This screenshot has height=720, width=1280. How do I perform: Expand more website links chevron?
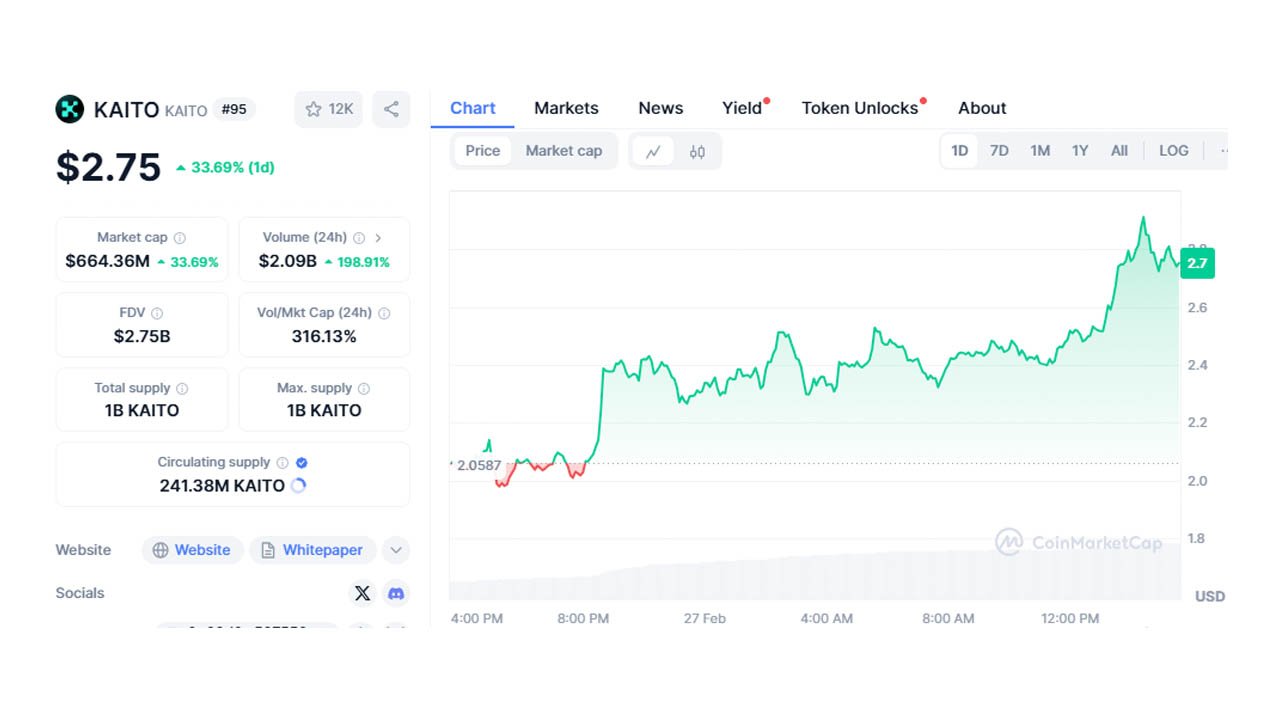click(x=396, y=550)
